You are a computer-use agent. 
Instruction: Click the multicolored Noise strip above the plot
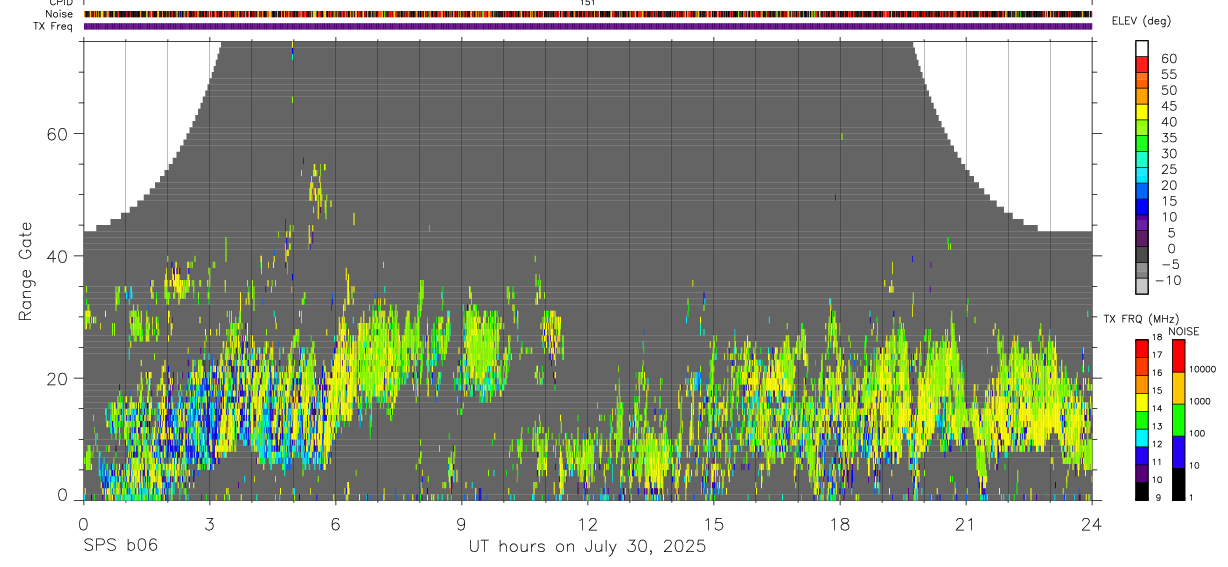(x=587, y=14)
